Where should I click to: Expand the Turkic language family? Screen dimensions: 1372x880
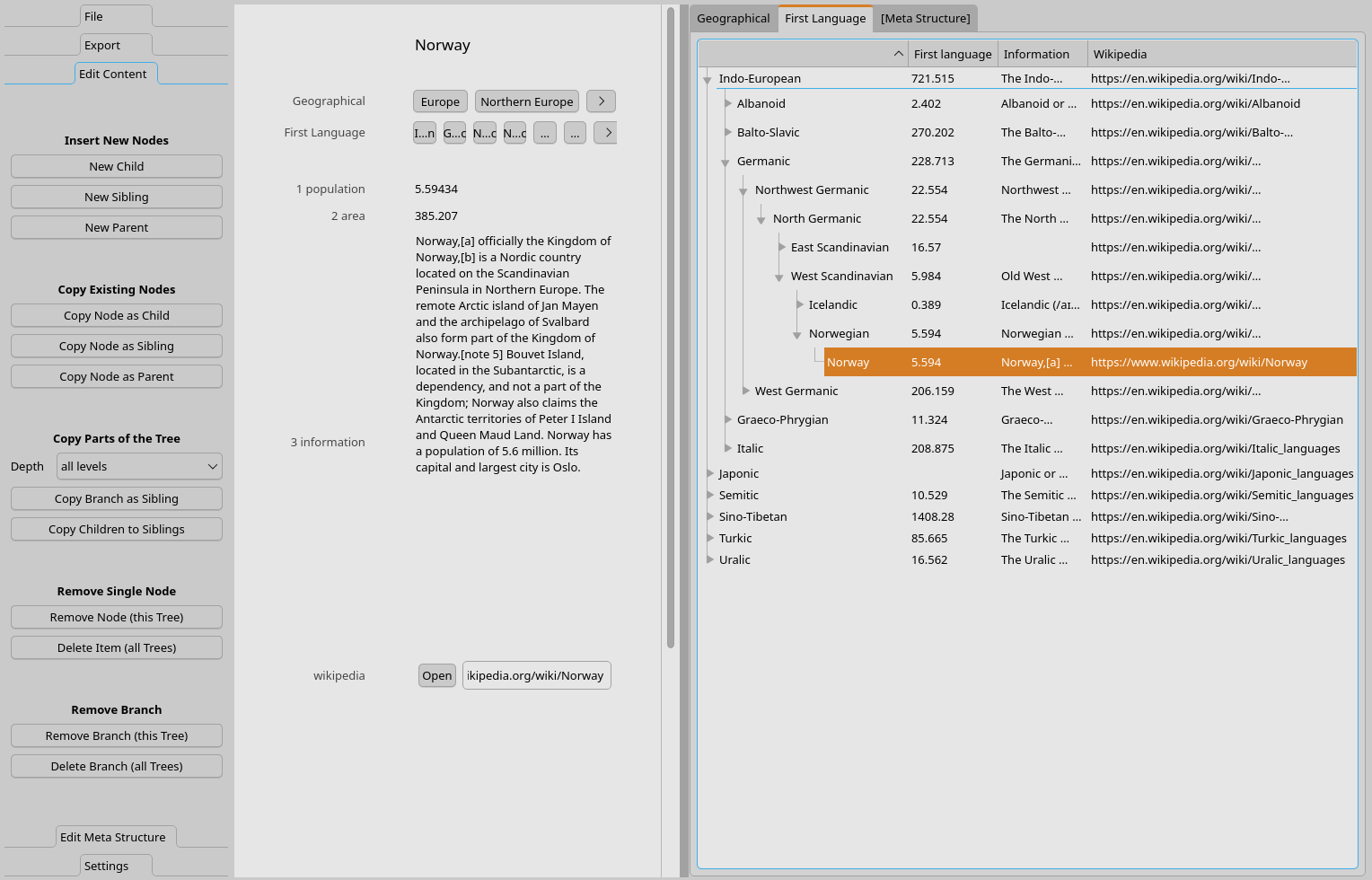pos(709,538)
